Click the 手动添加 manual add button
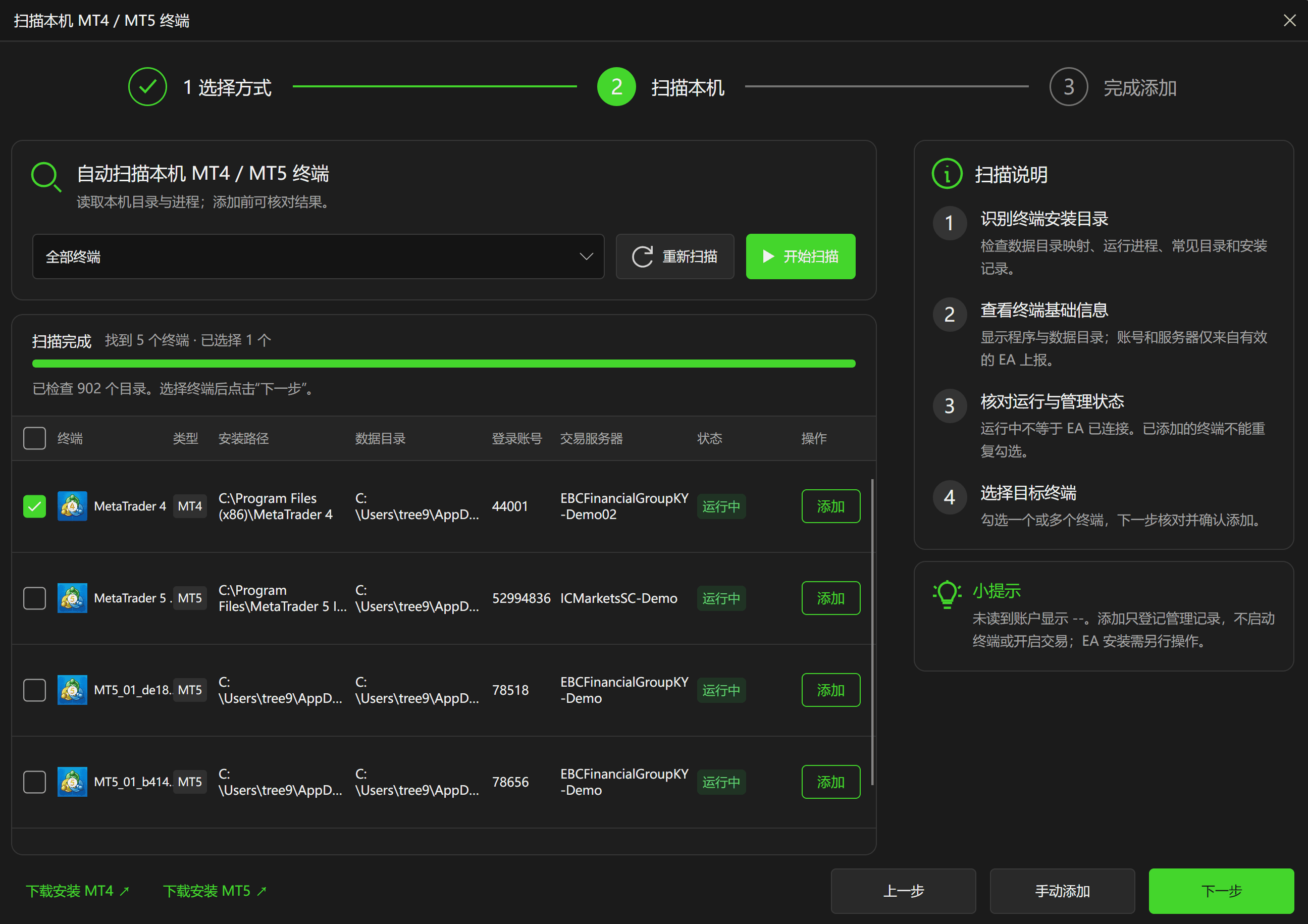The image size is (1308, 924). [x=1063, y=890]
